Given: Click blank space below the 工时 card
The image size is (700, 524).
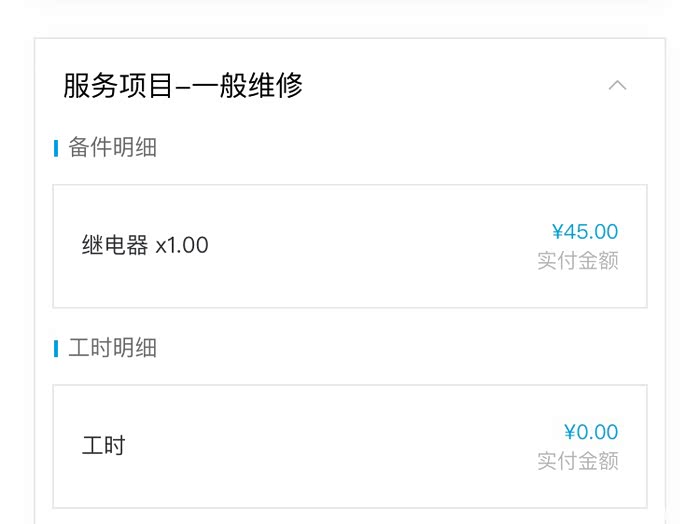Looking at the screenshot, I should tap(350, 516).
